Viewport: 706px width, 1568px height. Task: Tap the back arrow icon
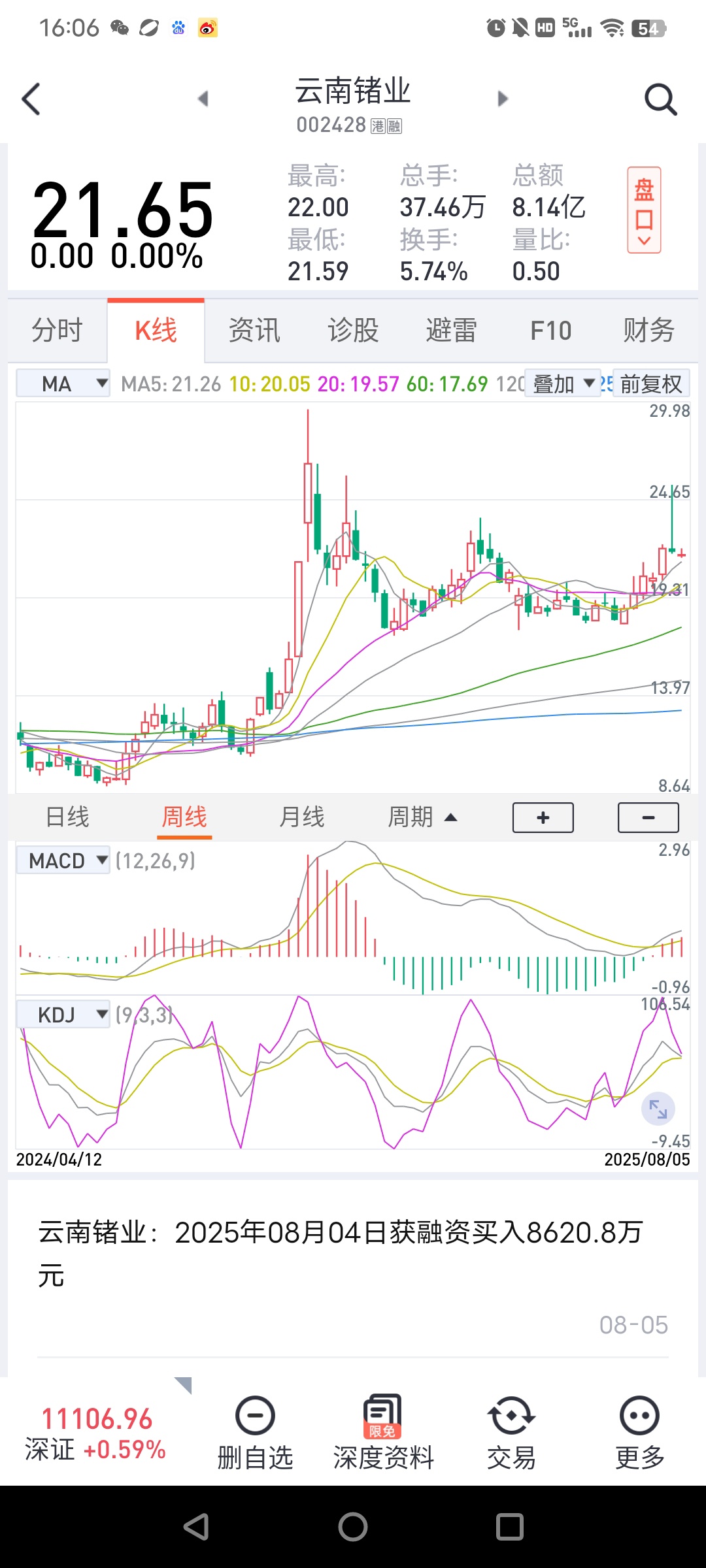[31, 99]
